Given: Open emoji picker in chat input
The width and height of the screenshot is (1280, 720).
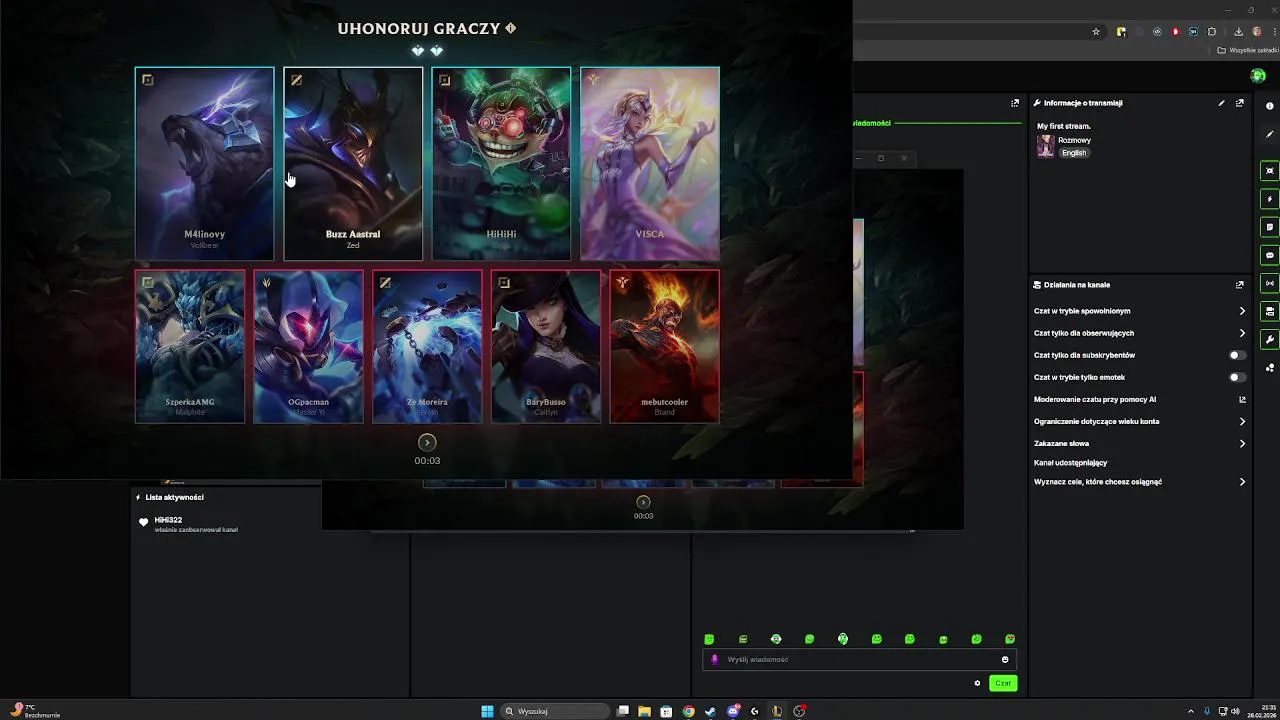Looking at the screenshot, I should [x=1005, y=659].
